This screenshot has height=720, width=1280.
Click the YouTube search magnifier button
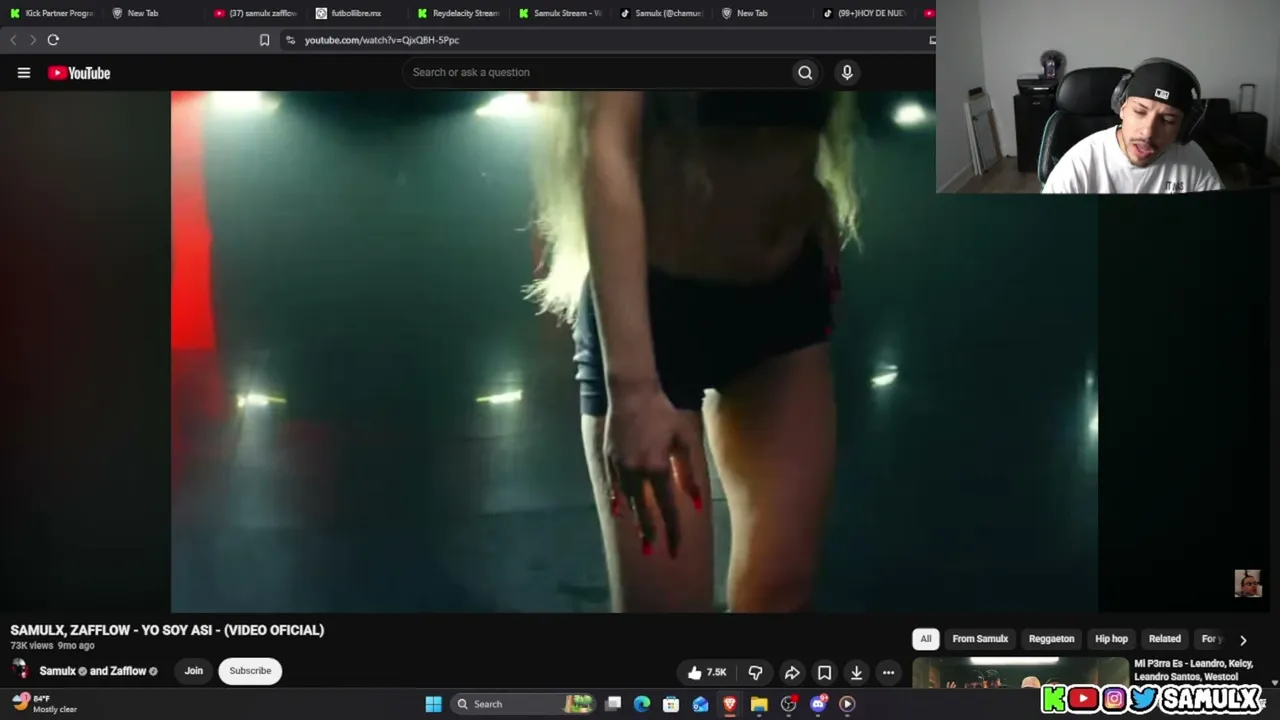point(805,72)
